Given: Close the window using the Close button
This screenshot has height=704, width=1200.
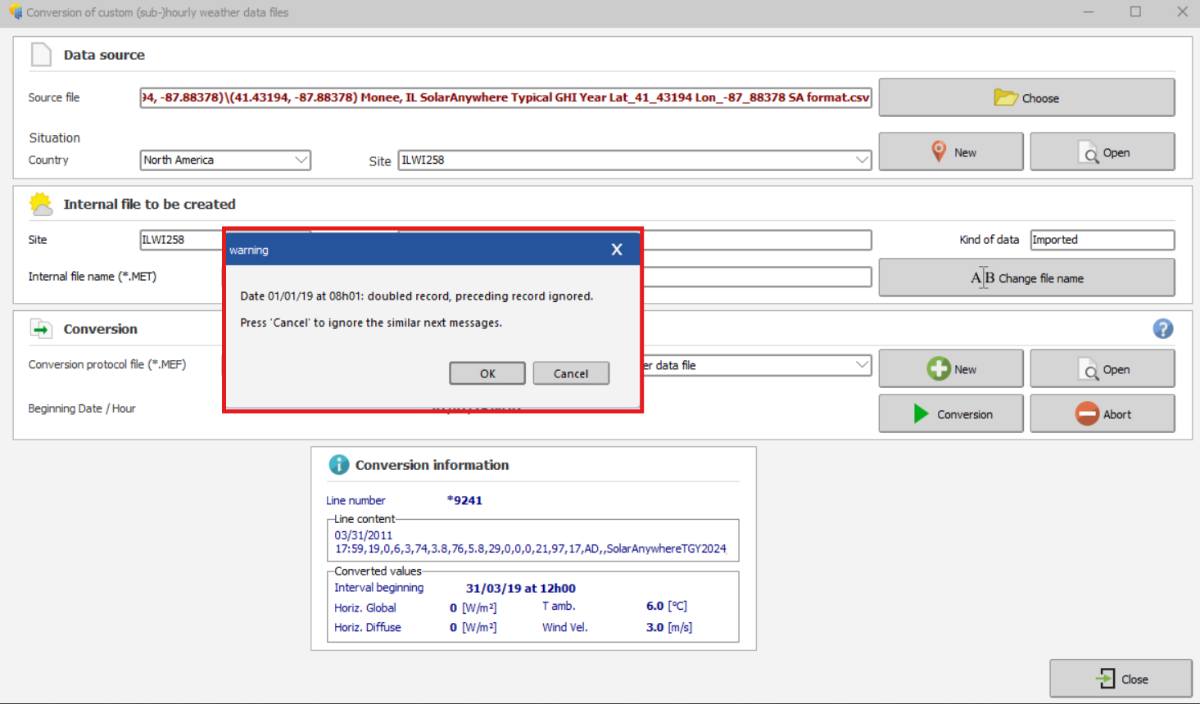Looking at the screenshot, I should (1121, 679).
